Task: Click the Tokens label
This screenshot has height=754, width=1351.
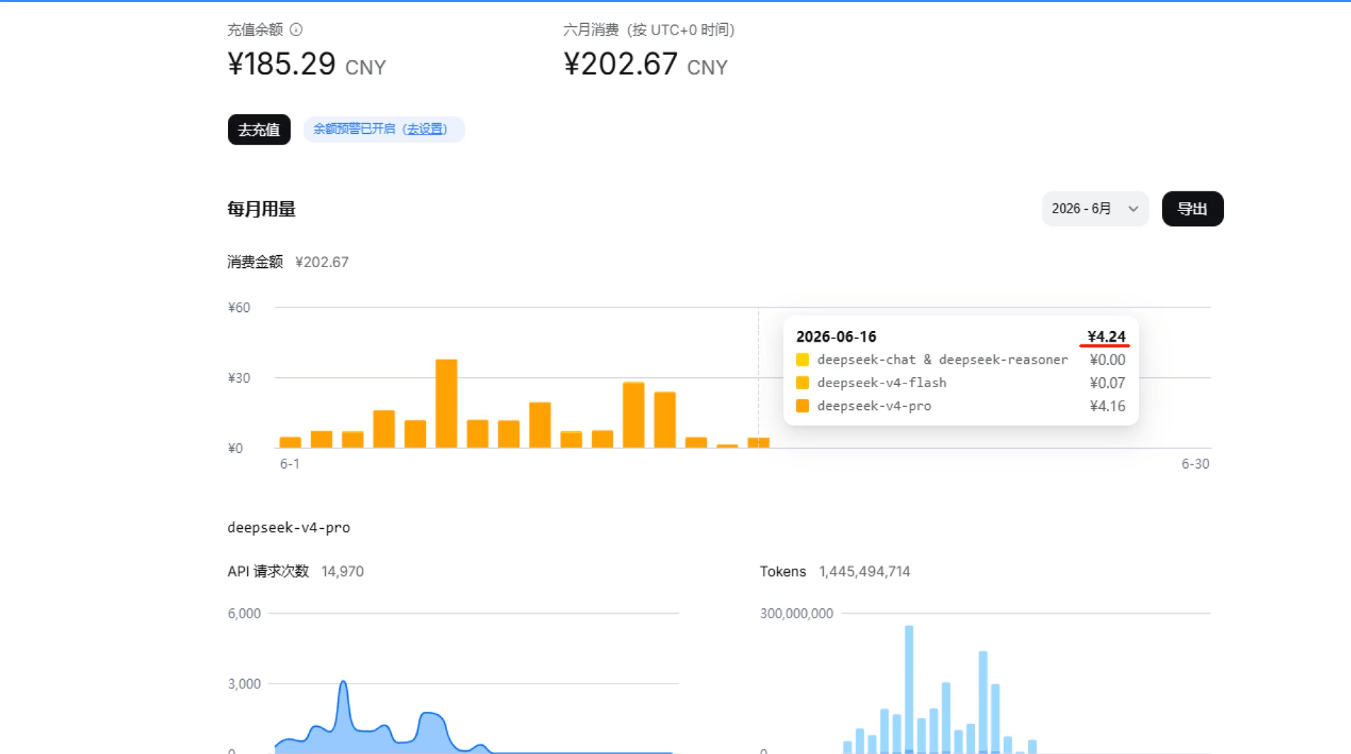Action: [x=783, y=572]
